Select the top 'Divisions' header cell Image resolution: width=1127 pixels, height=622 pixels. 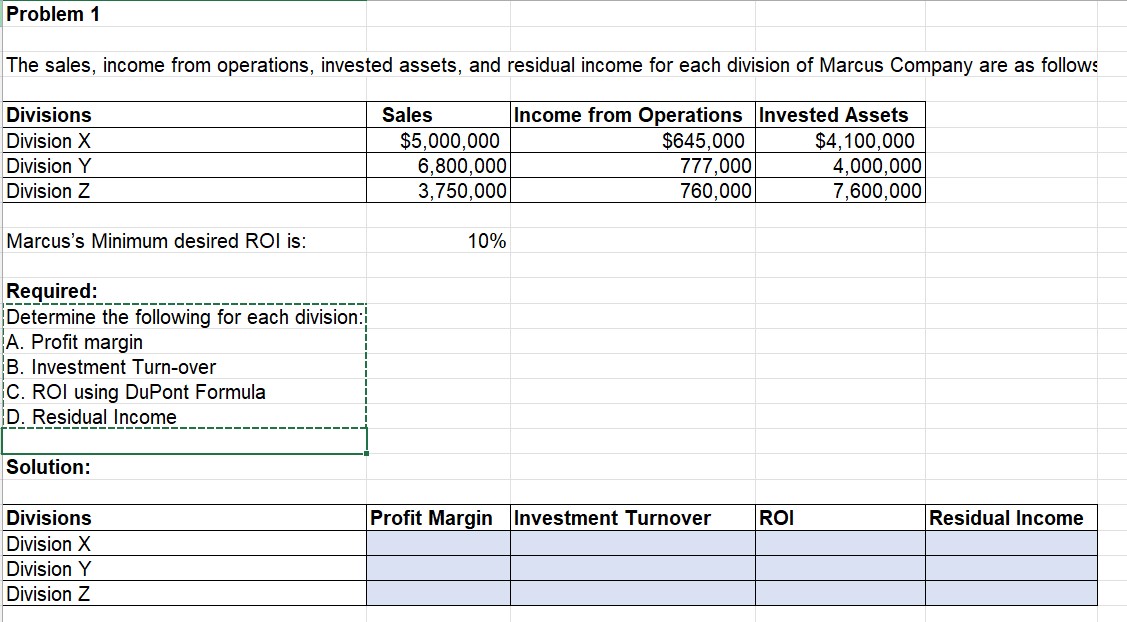(x=184, y=115)
